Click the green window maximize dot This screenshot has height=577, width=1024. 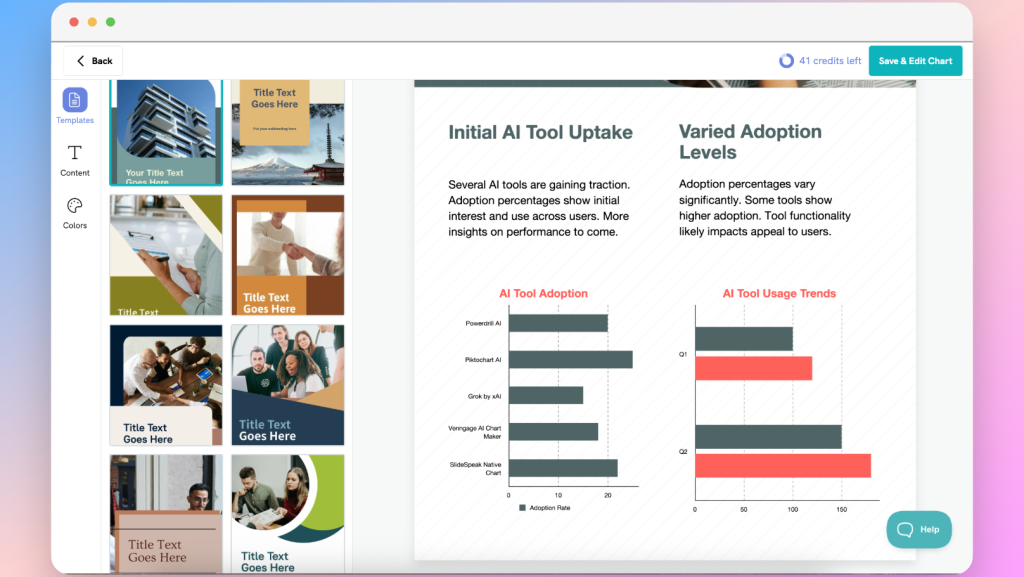pyautogui.click(x=110, y=22)
